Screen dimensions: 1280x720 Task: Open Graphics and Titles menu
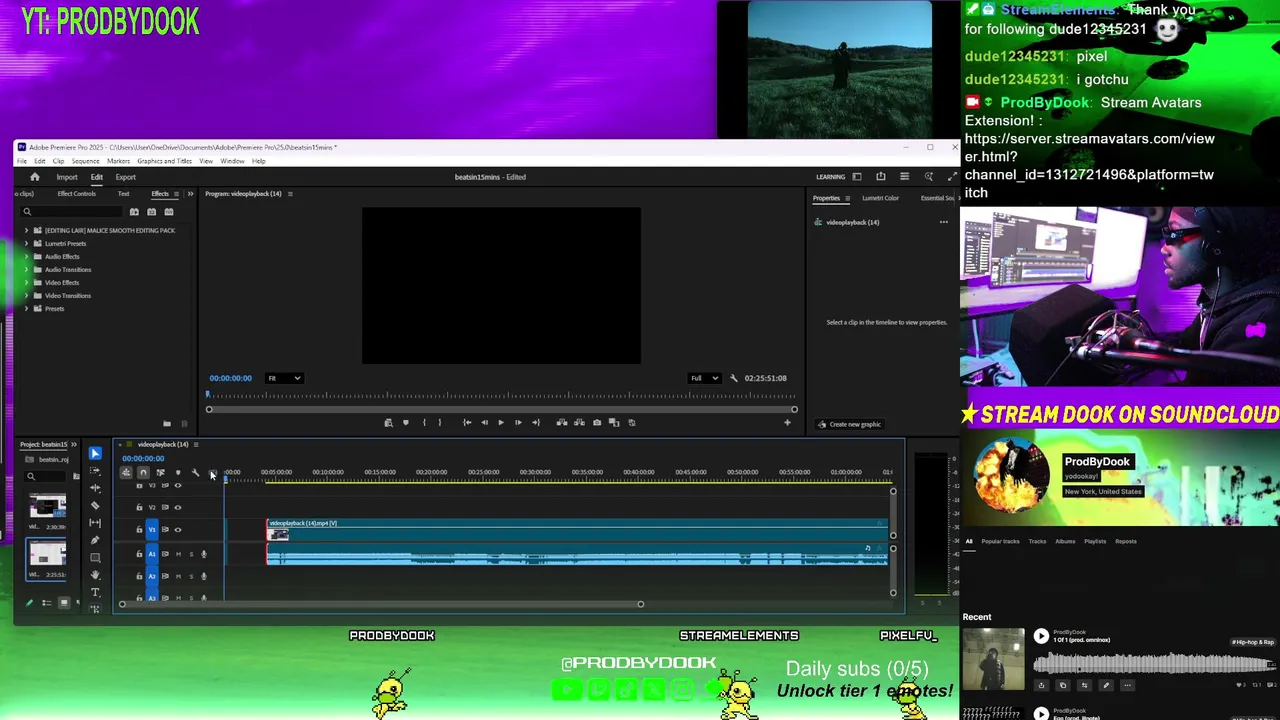click(164, 161)
